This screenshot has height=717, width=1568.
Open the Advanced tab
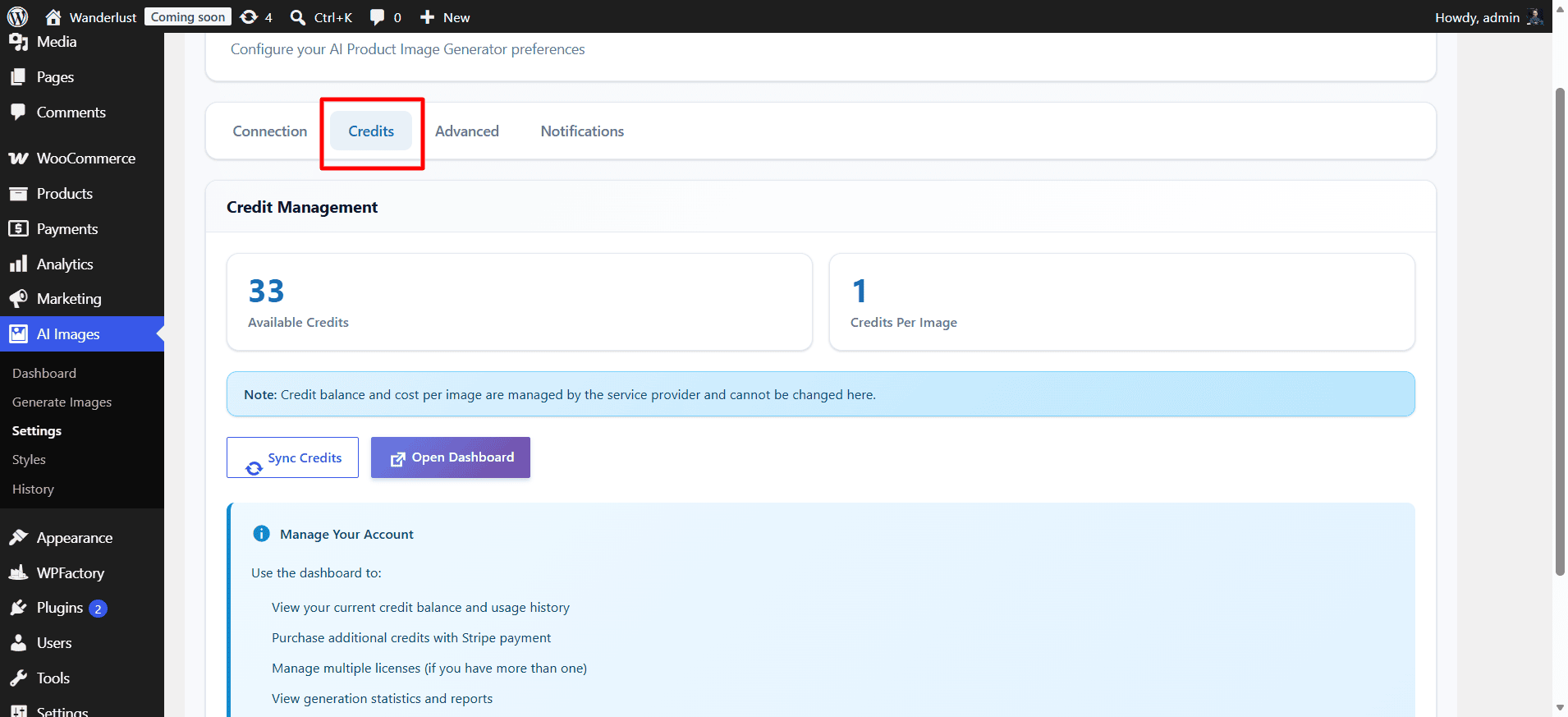467,131
